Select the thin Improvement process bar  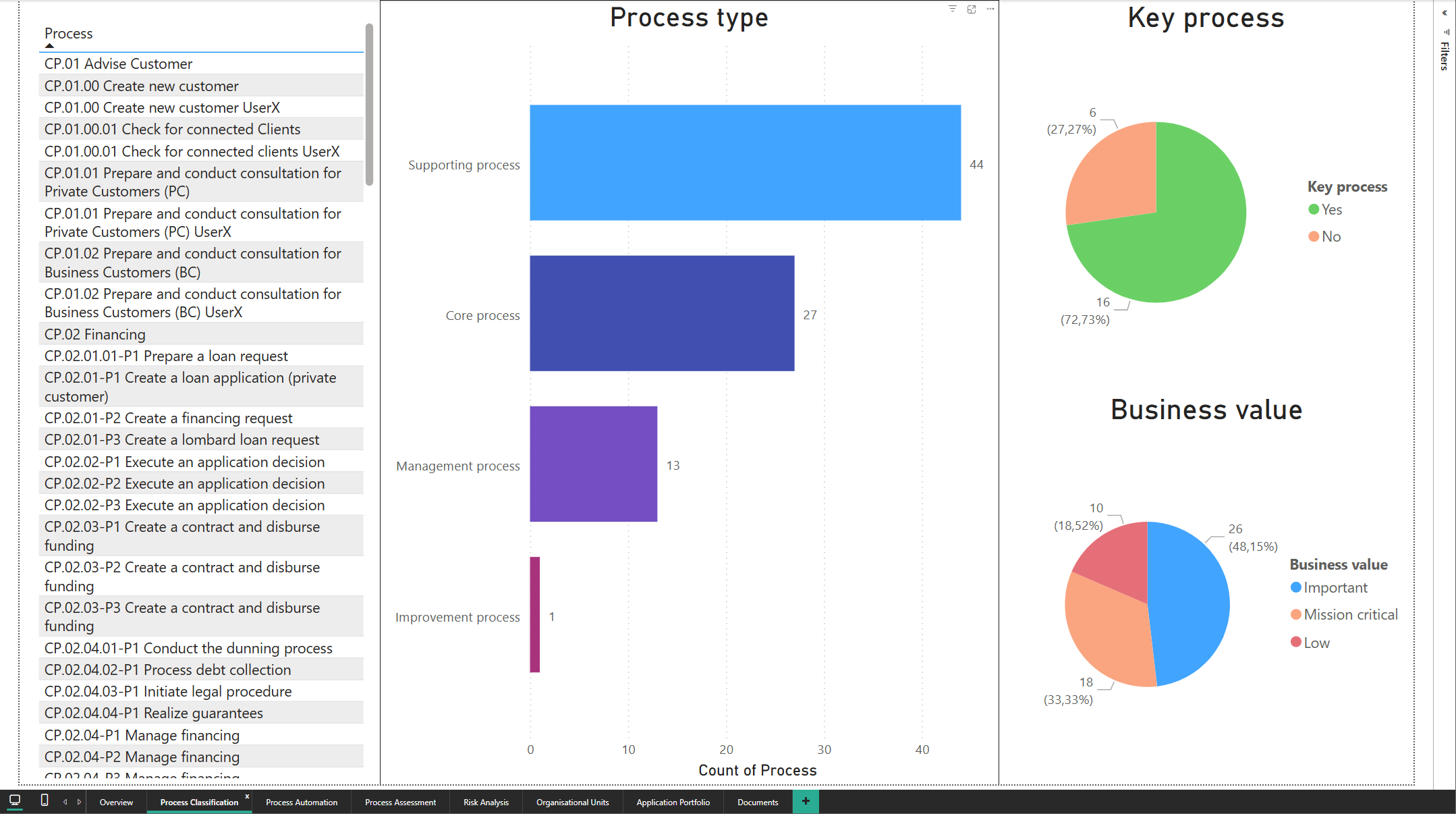[x=535, y=614]
